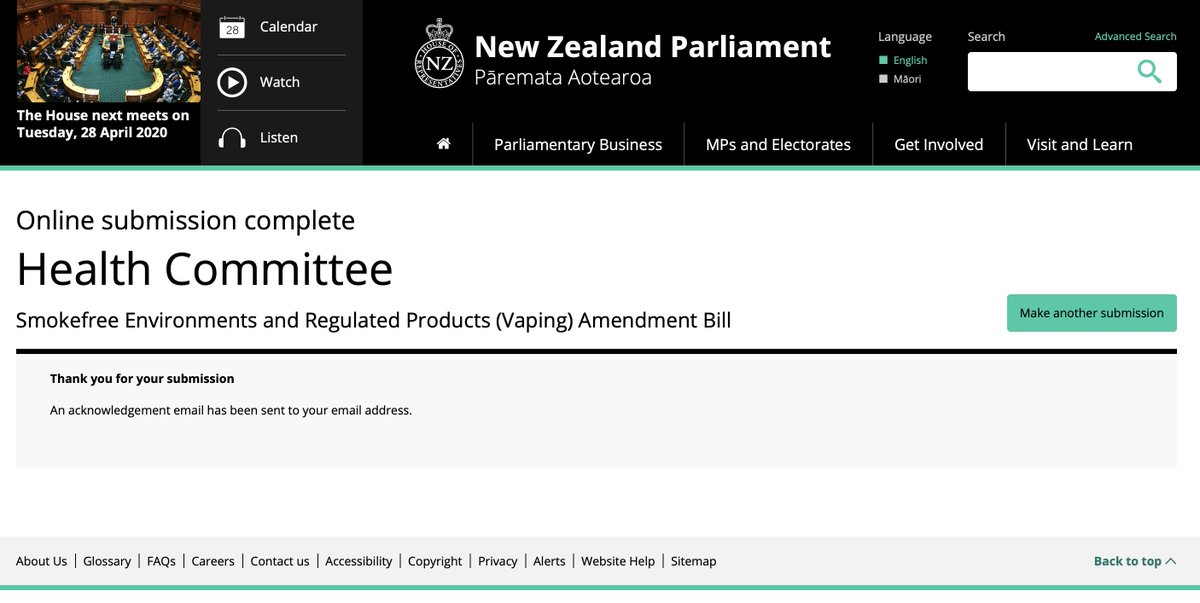
Task: Open Website Help footer link
Action: [618, 561]
